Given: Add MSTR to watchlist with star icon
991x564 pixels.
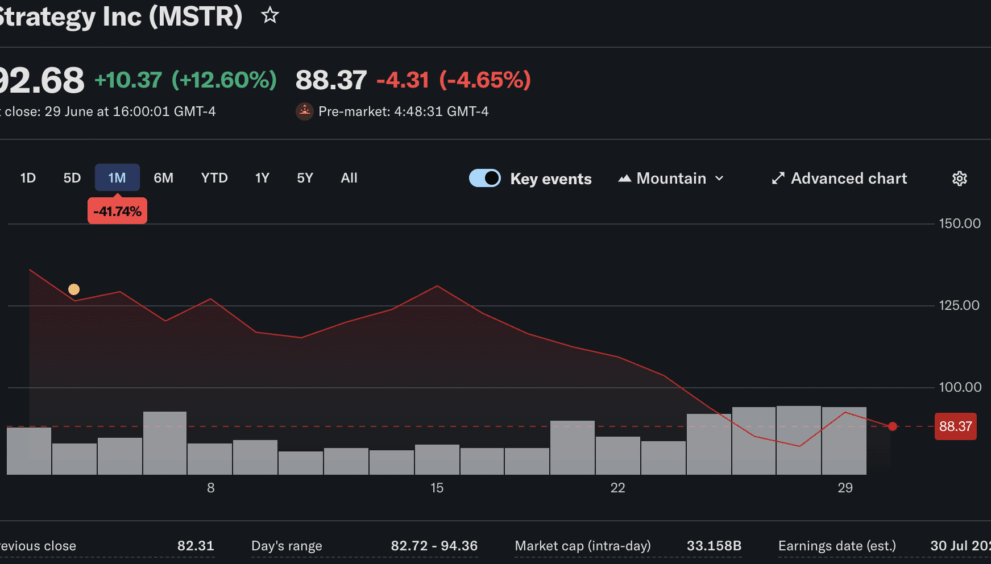Looking at the screenshot, I should 270,15.
